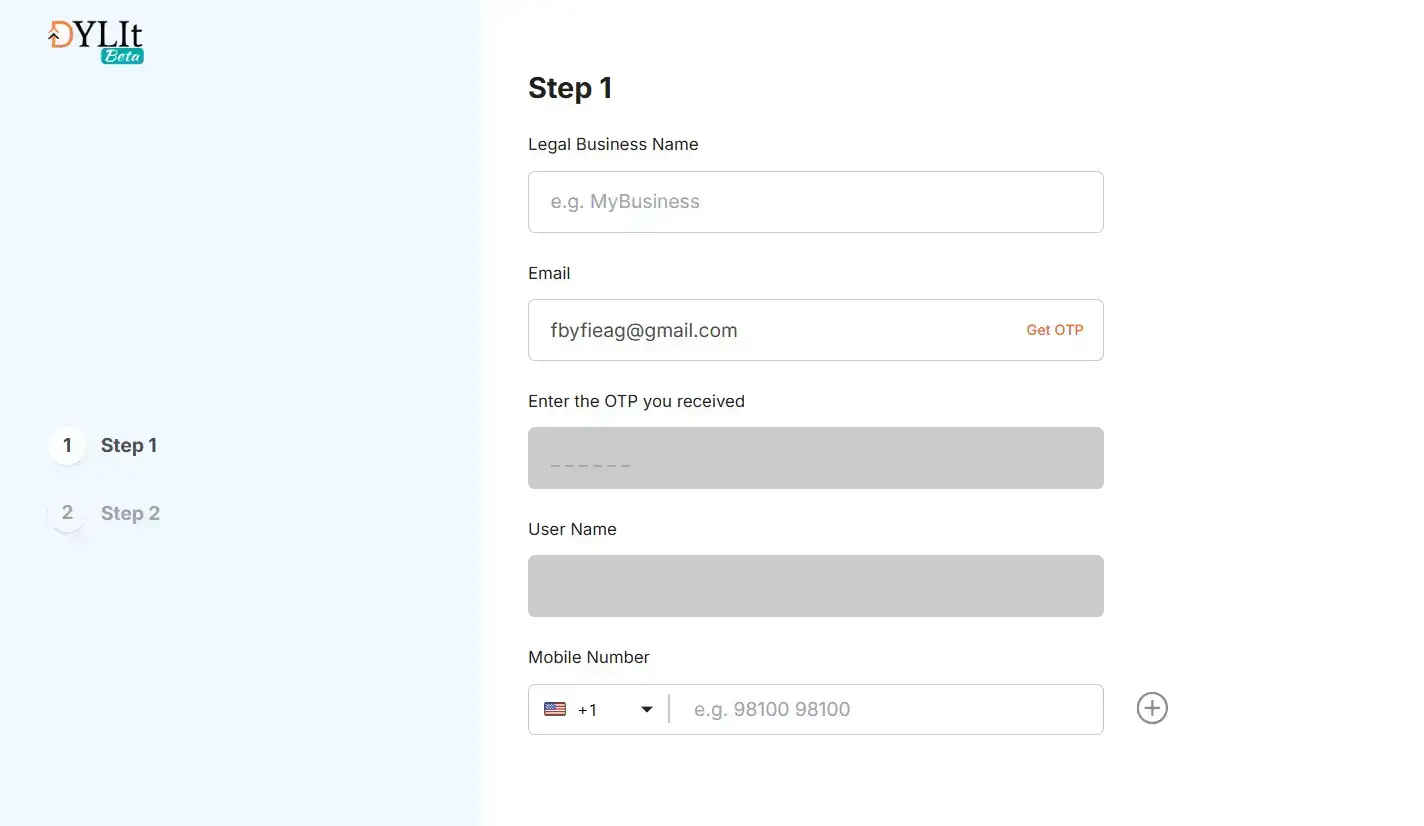Add another mobile number with plus icon
1424x826 pixels.
point(1152,709)
